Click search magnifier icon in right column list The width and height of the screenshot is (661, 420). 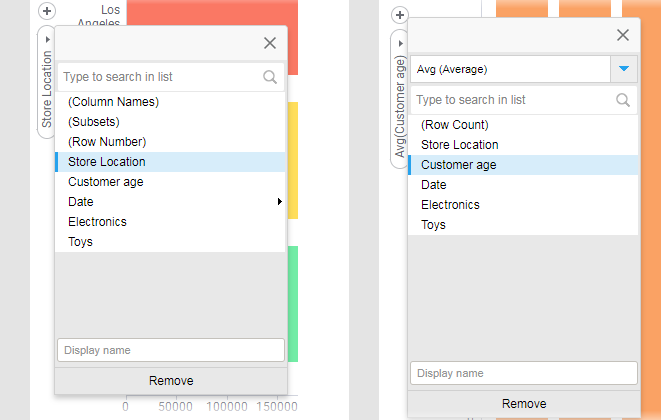623,100
